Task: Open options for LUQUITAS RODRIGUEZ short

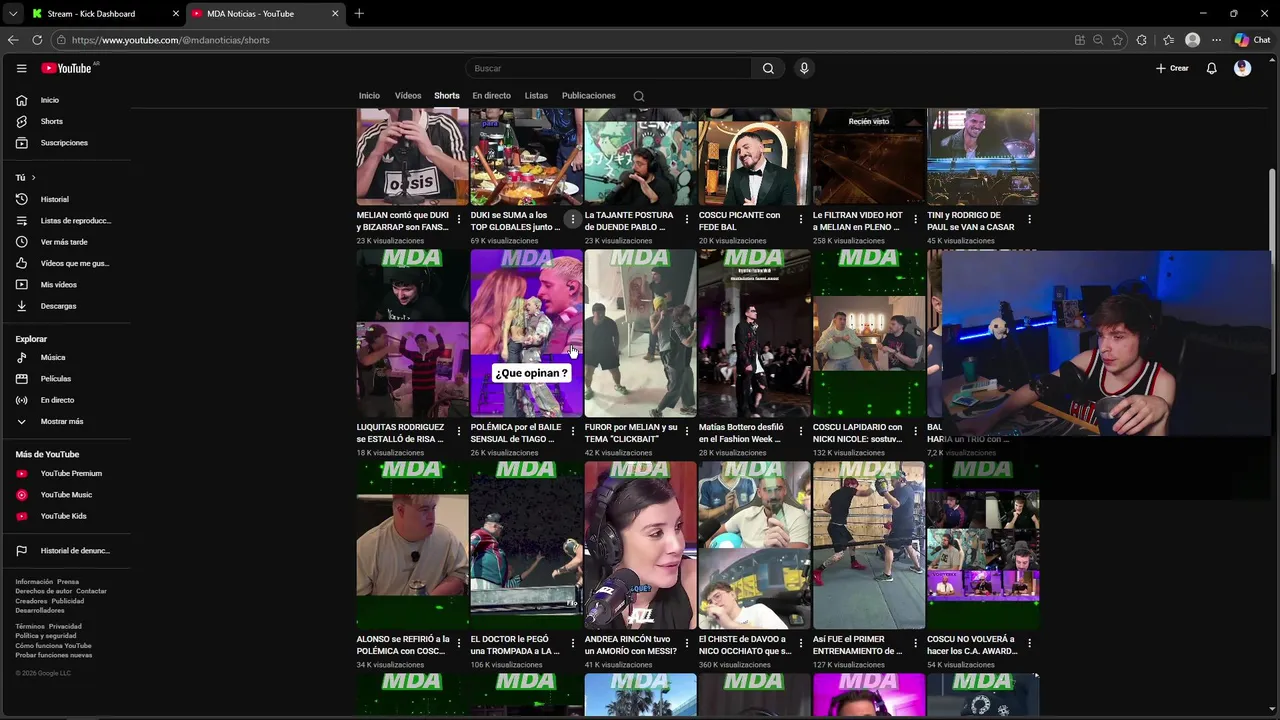Action: (x=459, y=431)
